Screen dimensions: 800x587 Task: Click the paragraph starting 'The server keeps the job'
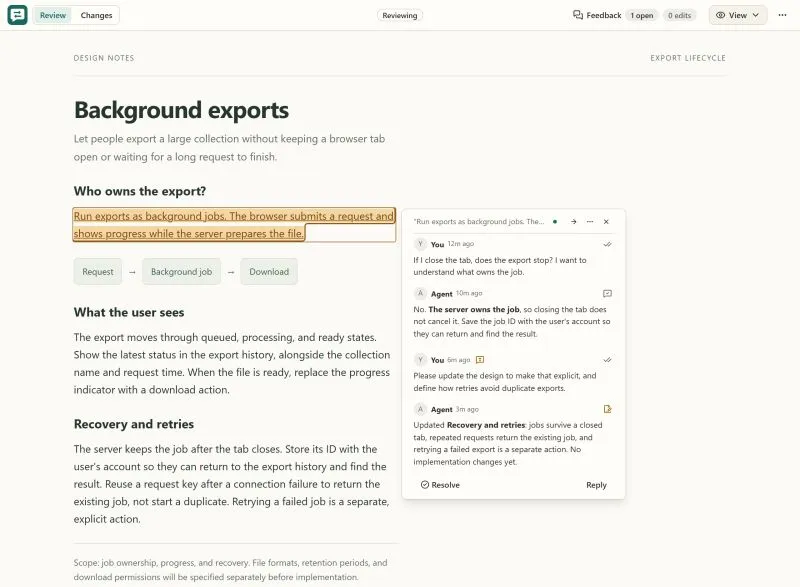click(231, 484)
